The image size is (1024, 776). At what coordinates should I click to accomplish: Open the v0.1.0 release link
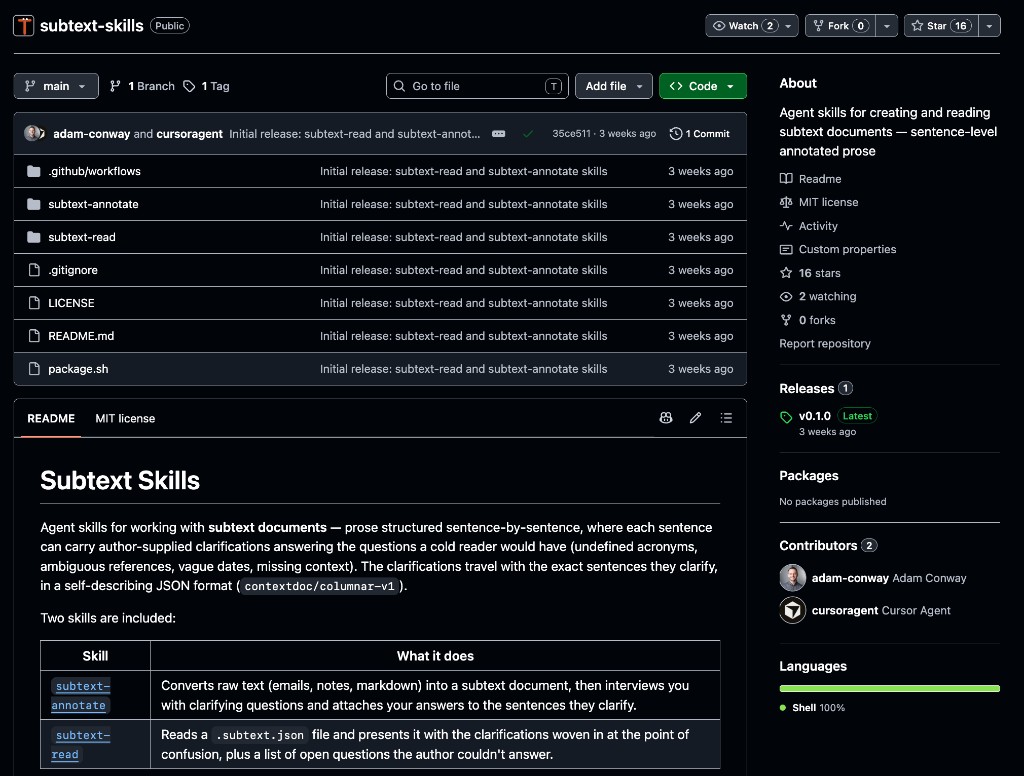[x=814, y=416]
